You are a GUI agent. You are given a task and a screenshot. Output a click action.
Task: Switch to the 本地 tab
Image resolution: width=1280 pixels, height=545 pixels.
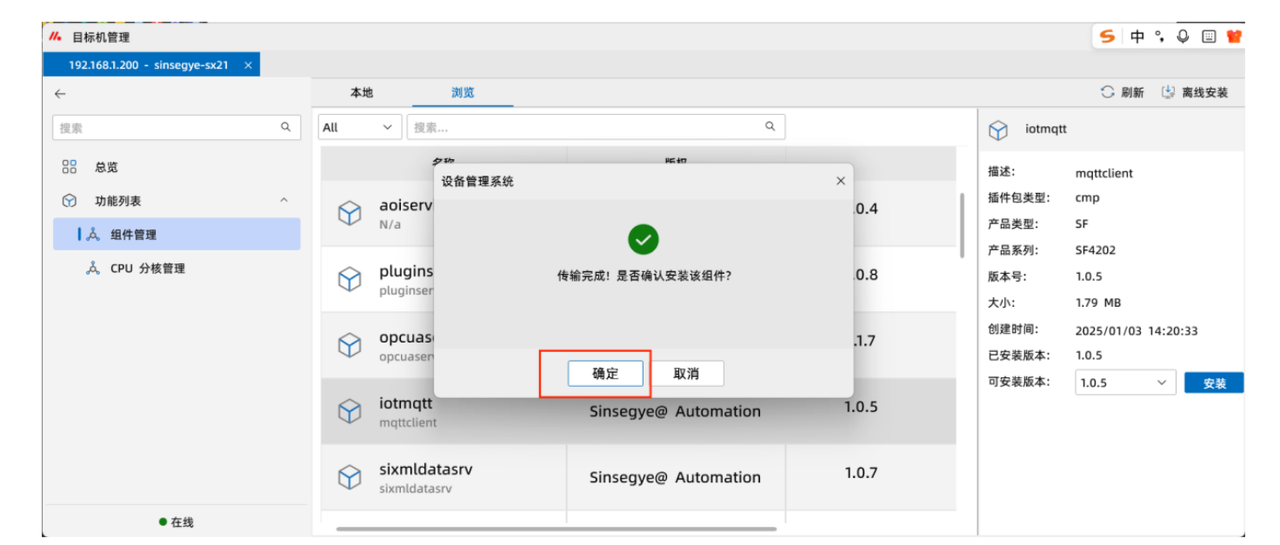361,92
